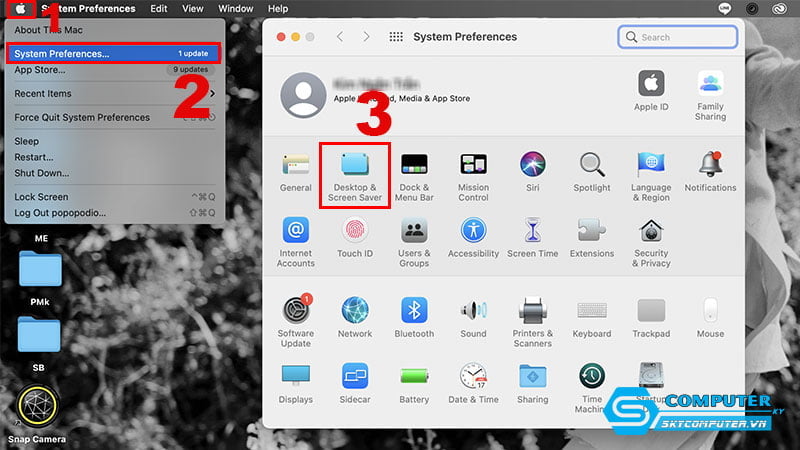Expand the Recent Items submenu
The image size is (800, 450).
coord(114,94)
